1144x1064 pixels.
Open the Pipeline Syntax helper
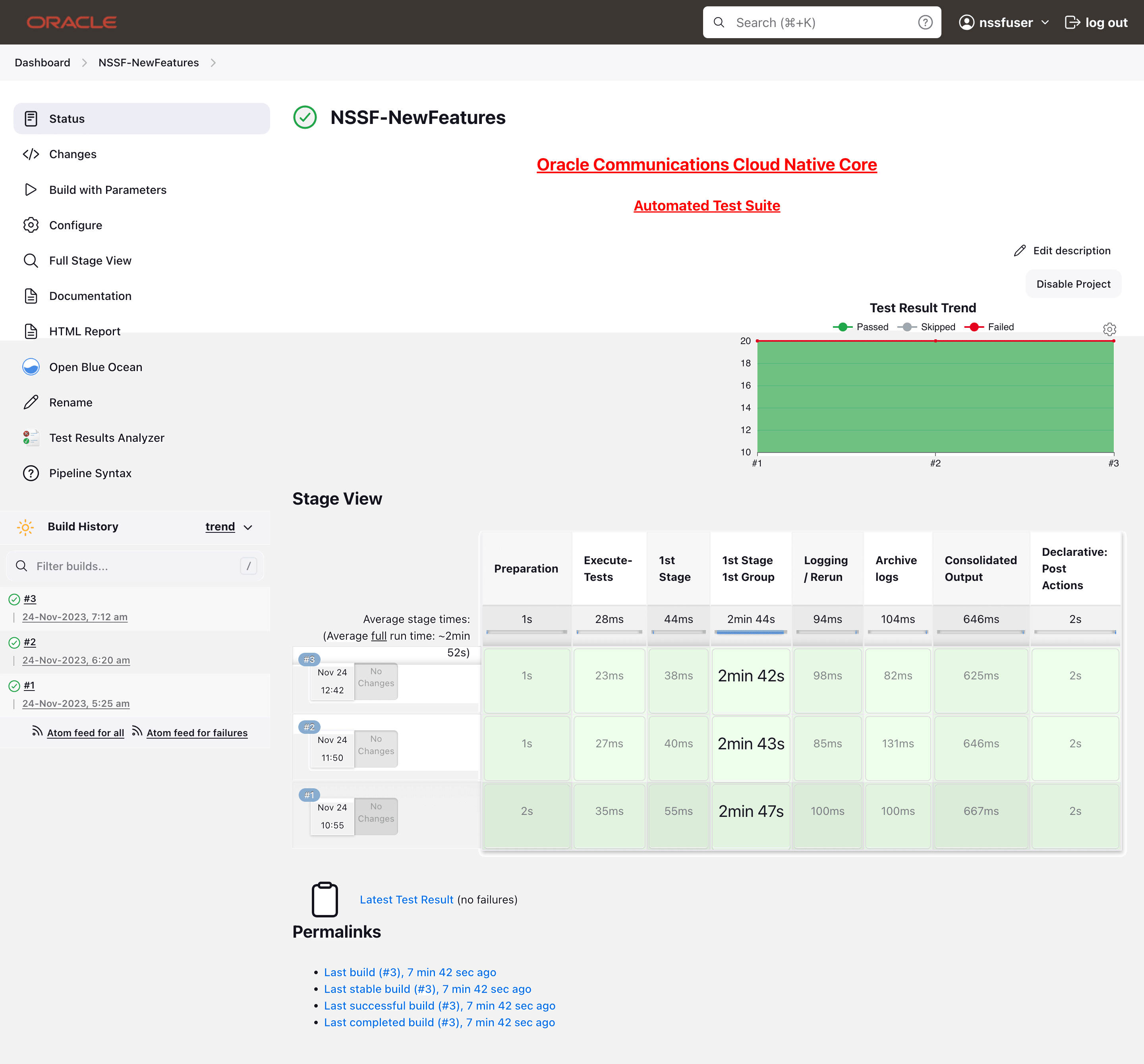click(90, 473)
